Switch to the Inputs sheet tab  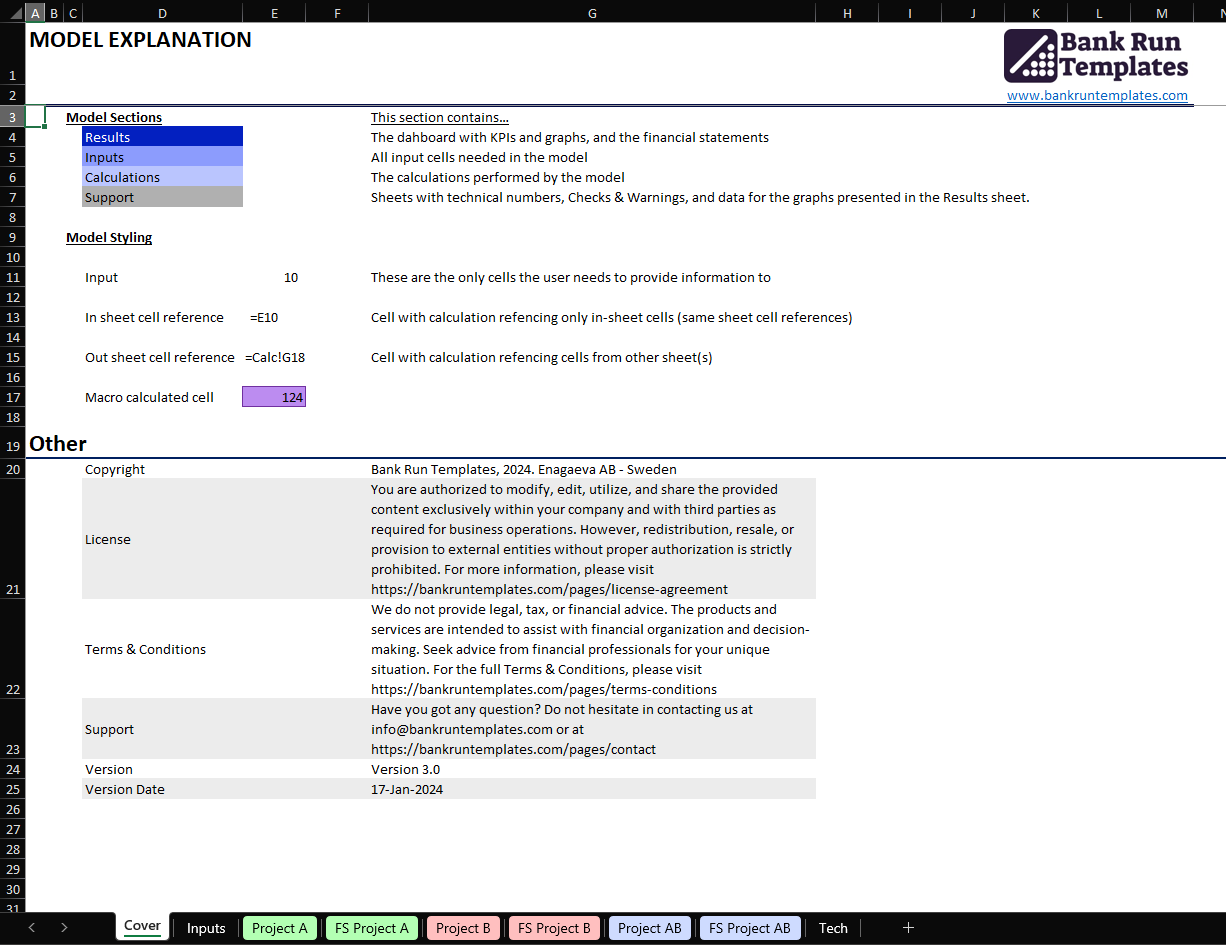click(206, 928)
